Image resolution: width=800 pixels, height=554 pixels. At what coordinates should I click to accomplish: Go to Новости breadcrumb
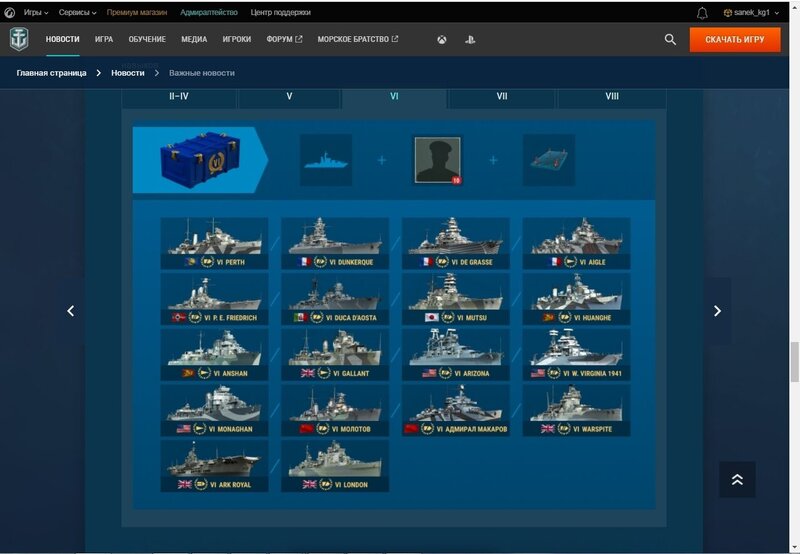click(128, 73)
